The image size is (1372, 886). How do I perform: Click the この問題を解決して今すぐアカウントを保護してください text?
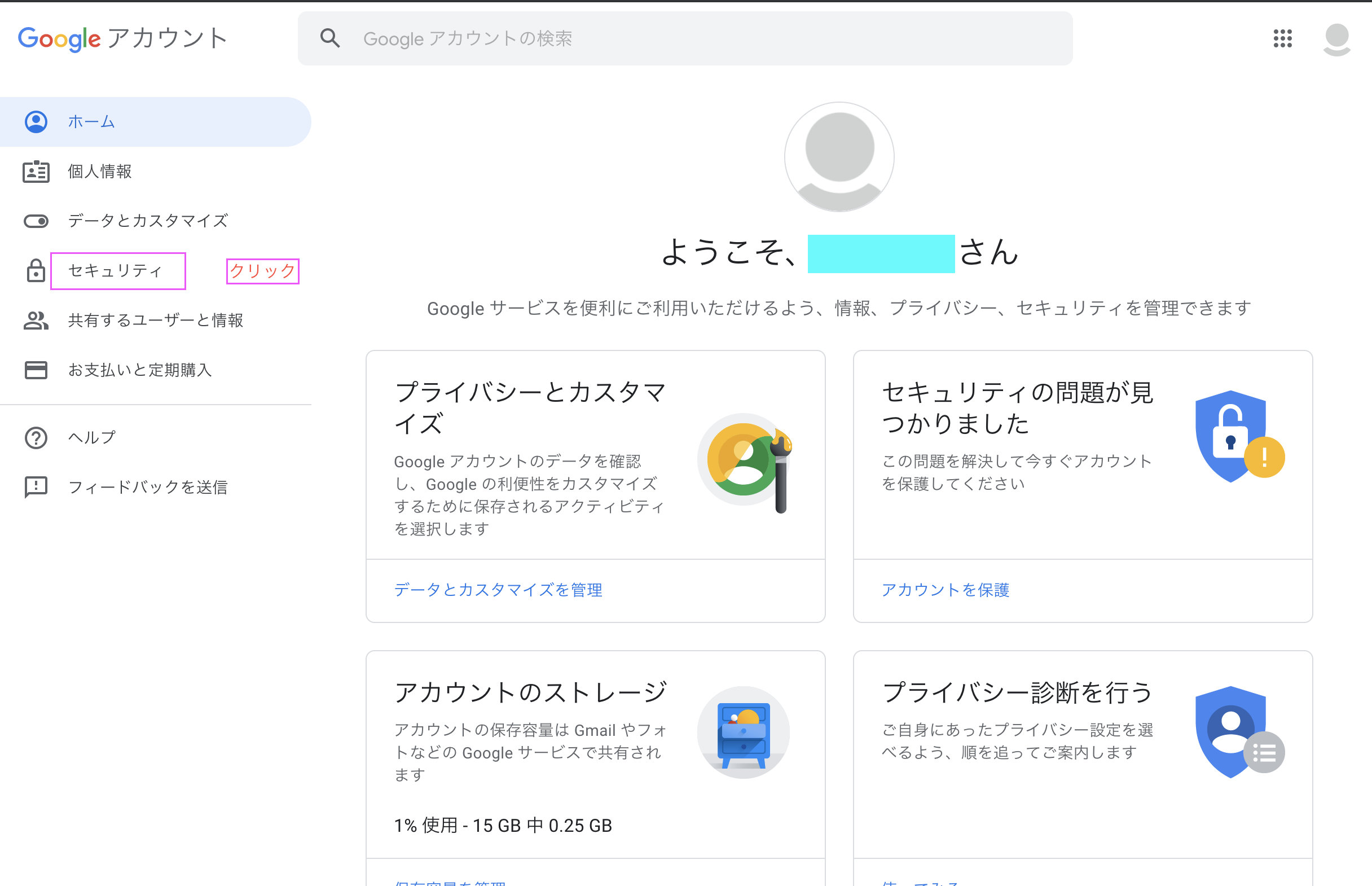(x=1017, y=472)
